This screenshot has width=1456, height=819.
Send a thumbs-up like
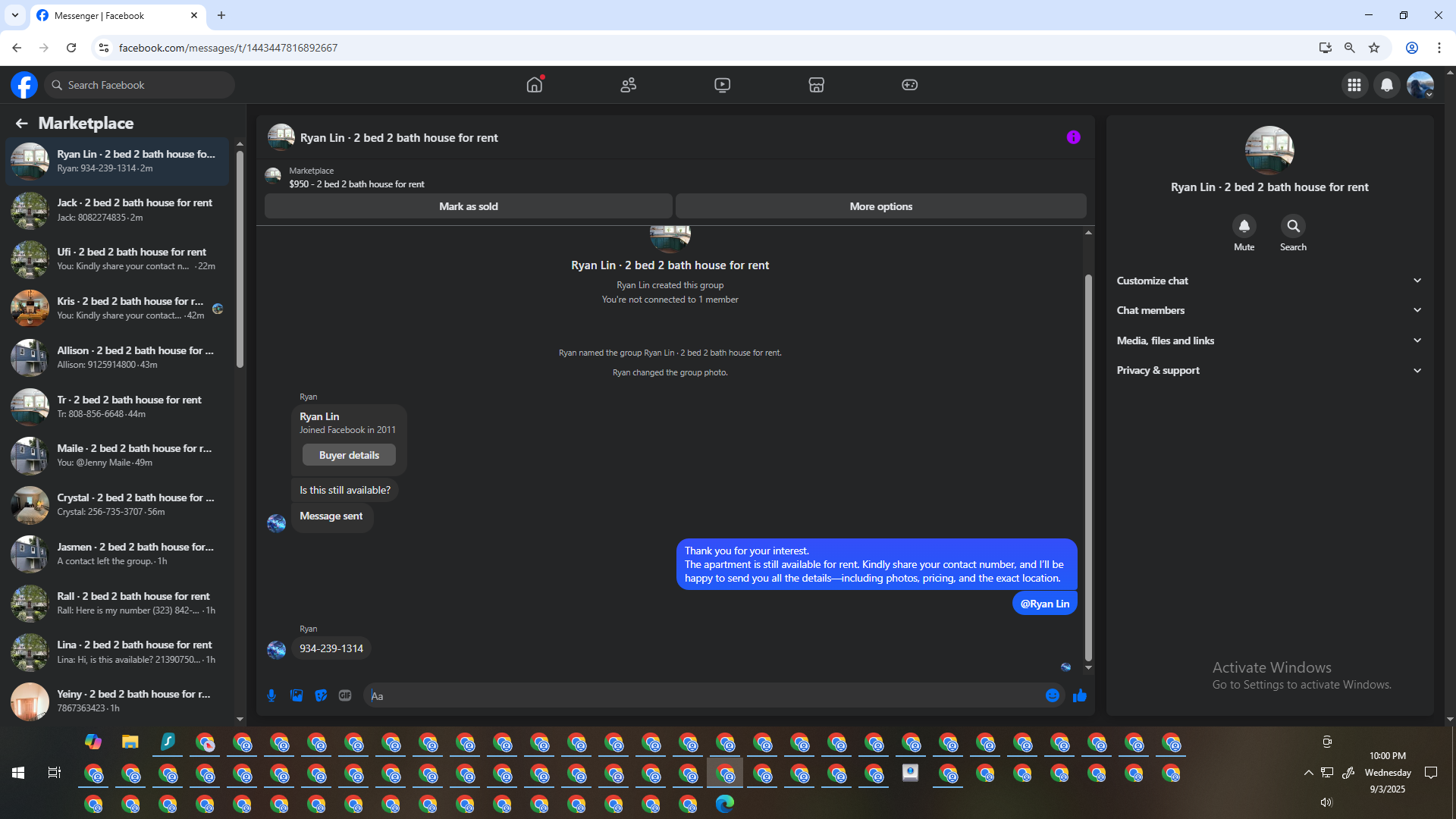(x=1080, y=695)
